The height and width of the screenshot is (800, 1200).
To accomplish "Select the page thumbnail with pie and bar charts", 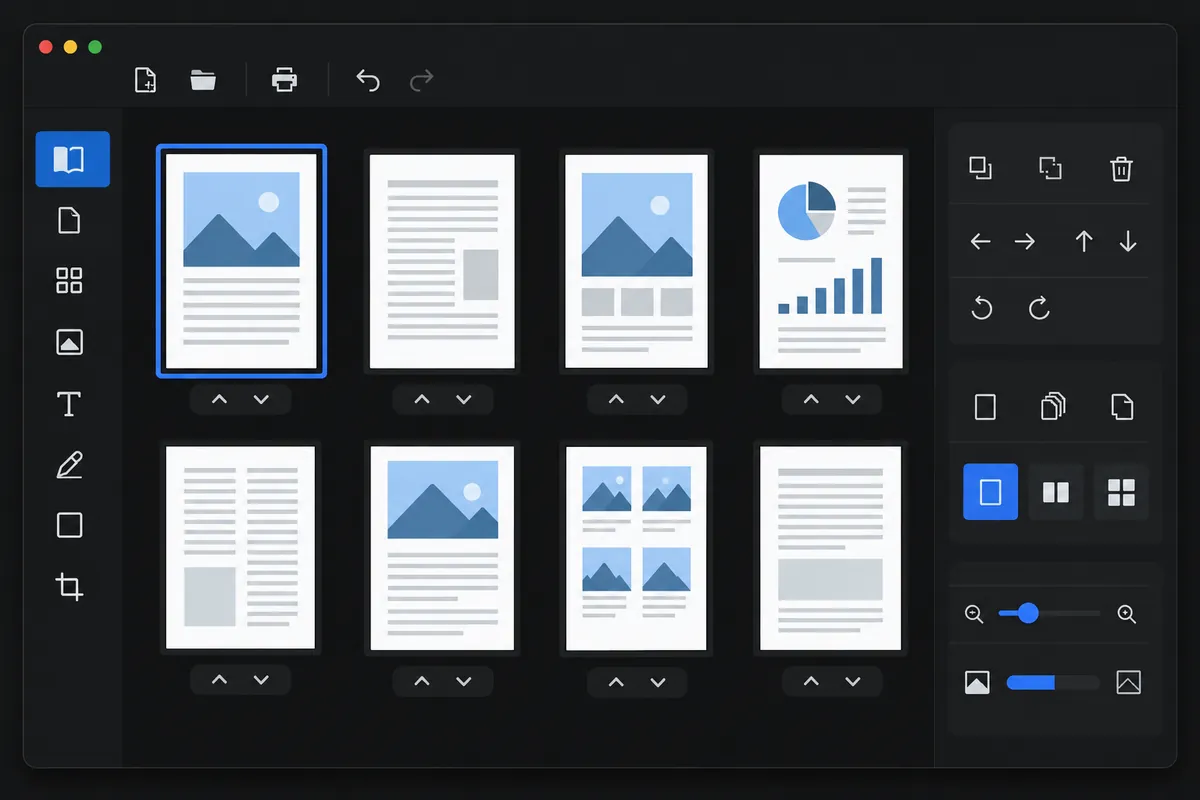I will (831, 262).
